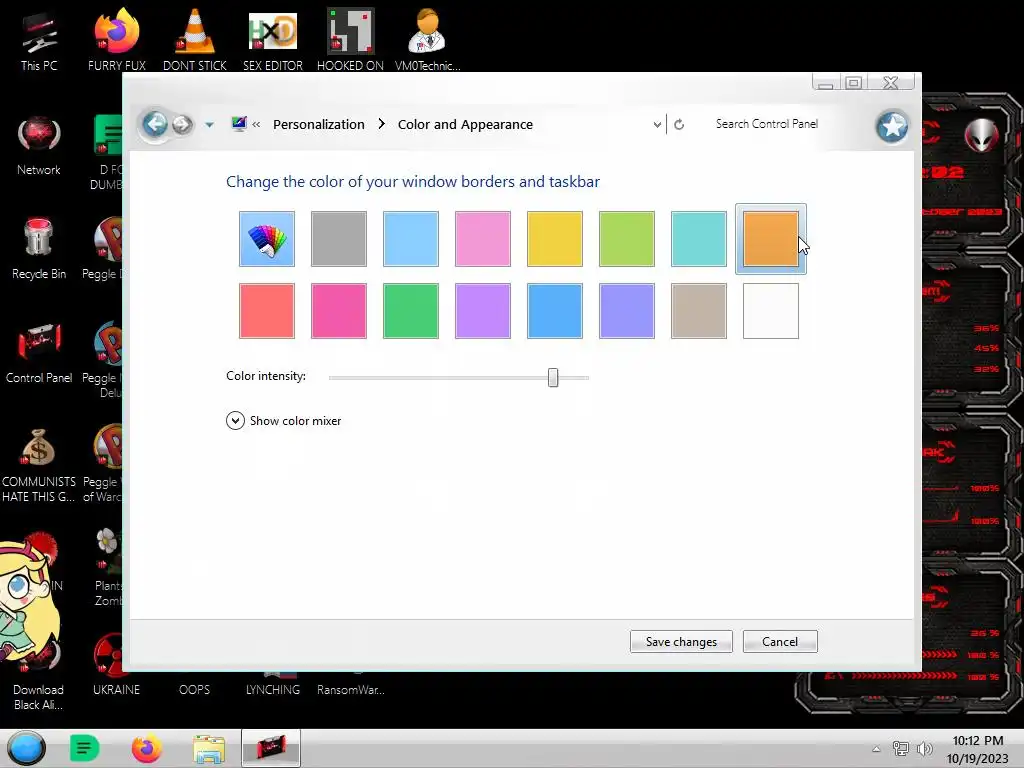Choose the red coral swatch
The width and height of the screenshot is (1024, 768).
coord(266,311)
